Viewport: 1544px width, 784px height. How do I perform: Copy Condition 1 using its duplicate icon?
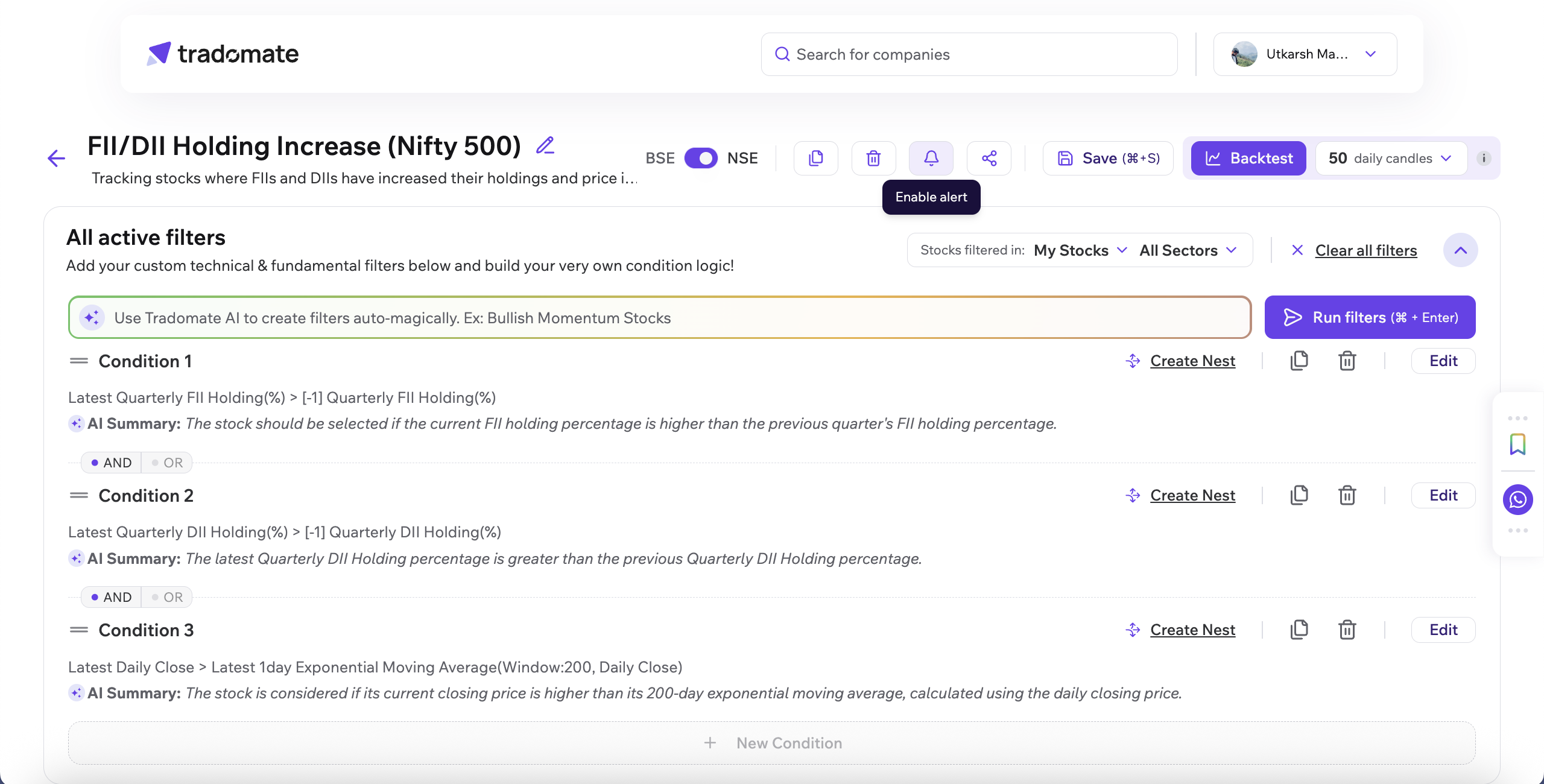tap(1299, 361)
